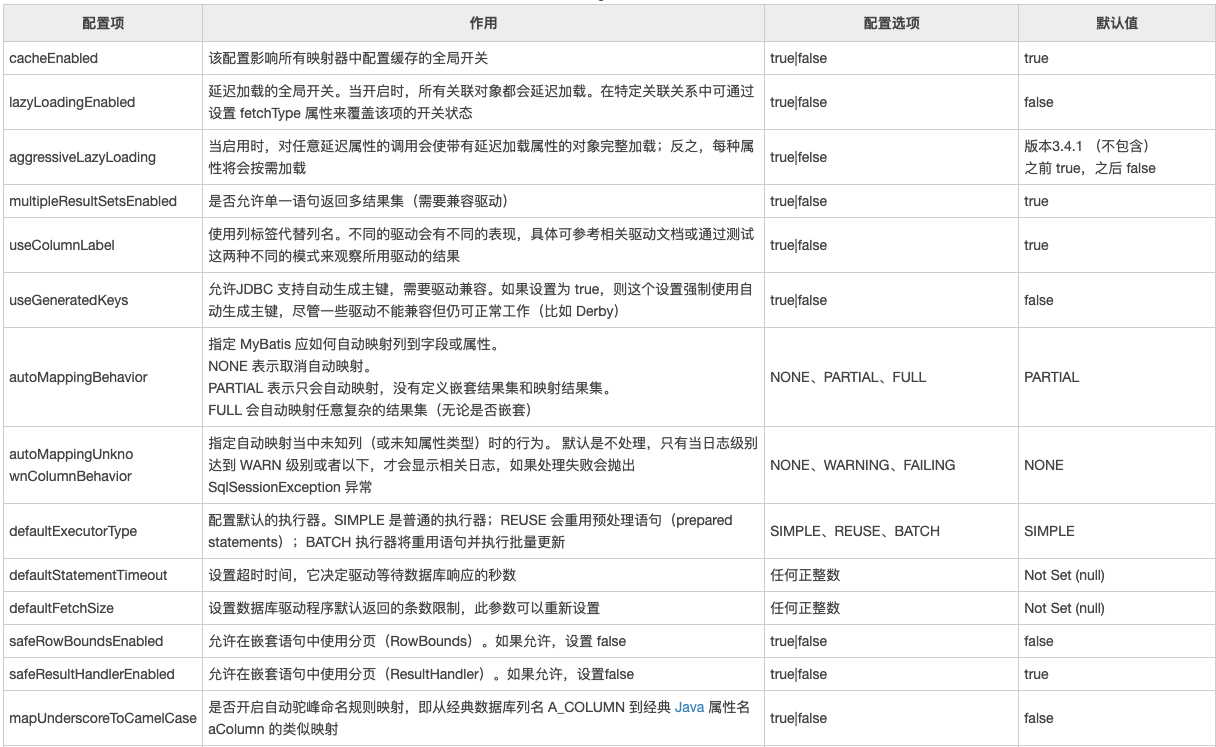Click the 作用 column header
Viewport: 1216px width, 747px height.
pyautogui.click(x=483, y=23)
